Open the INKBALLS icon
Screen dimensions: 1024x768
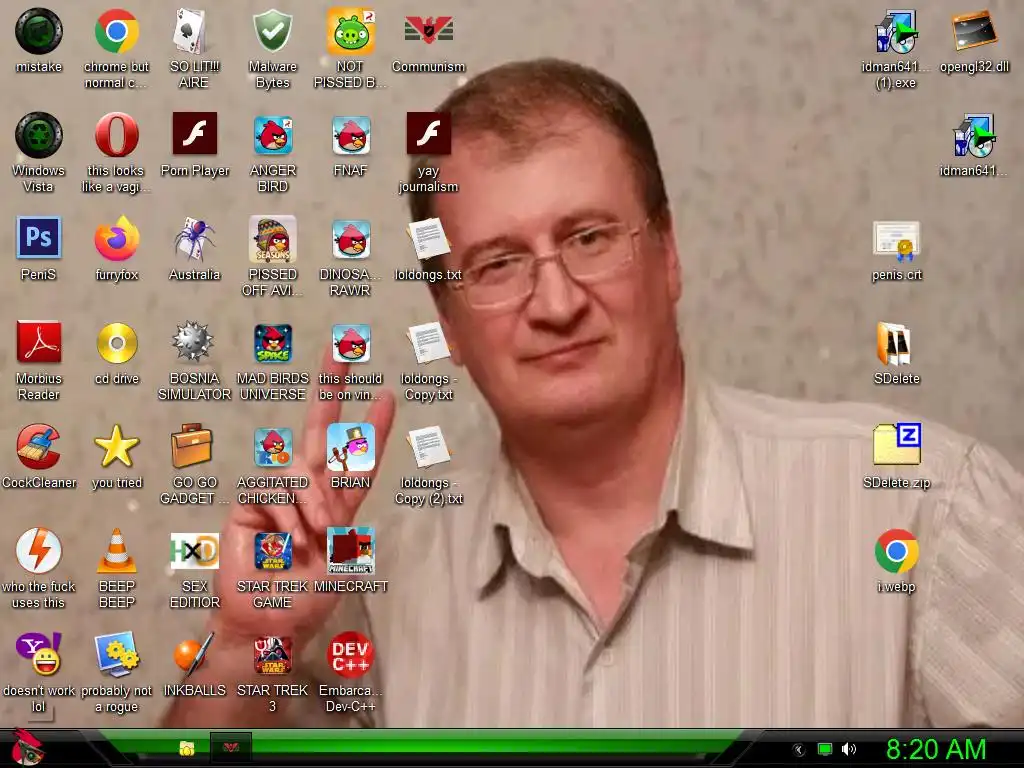click(x=194, y=654)
